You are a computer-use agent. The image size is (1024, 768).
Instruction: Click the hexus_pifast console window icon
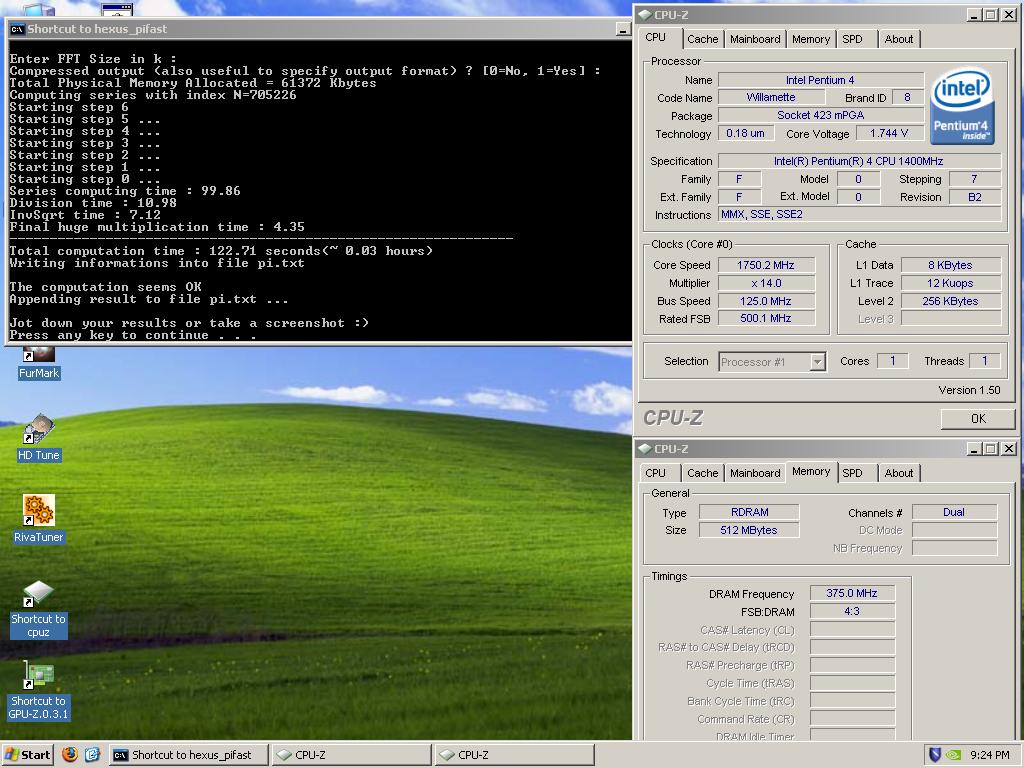tap(18, 29)
